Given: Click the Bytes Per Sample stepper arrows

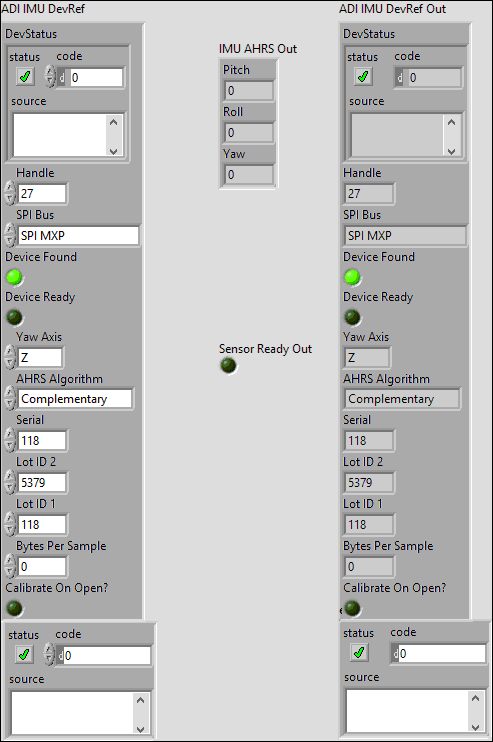Looking at the screenshot, I should (x=10, y=566).
